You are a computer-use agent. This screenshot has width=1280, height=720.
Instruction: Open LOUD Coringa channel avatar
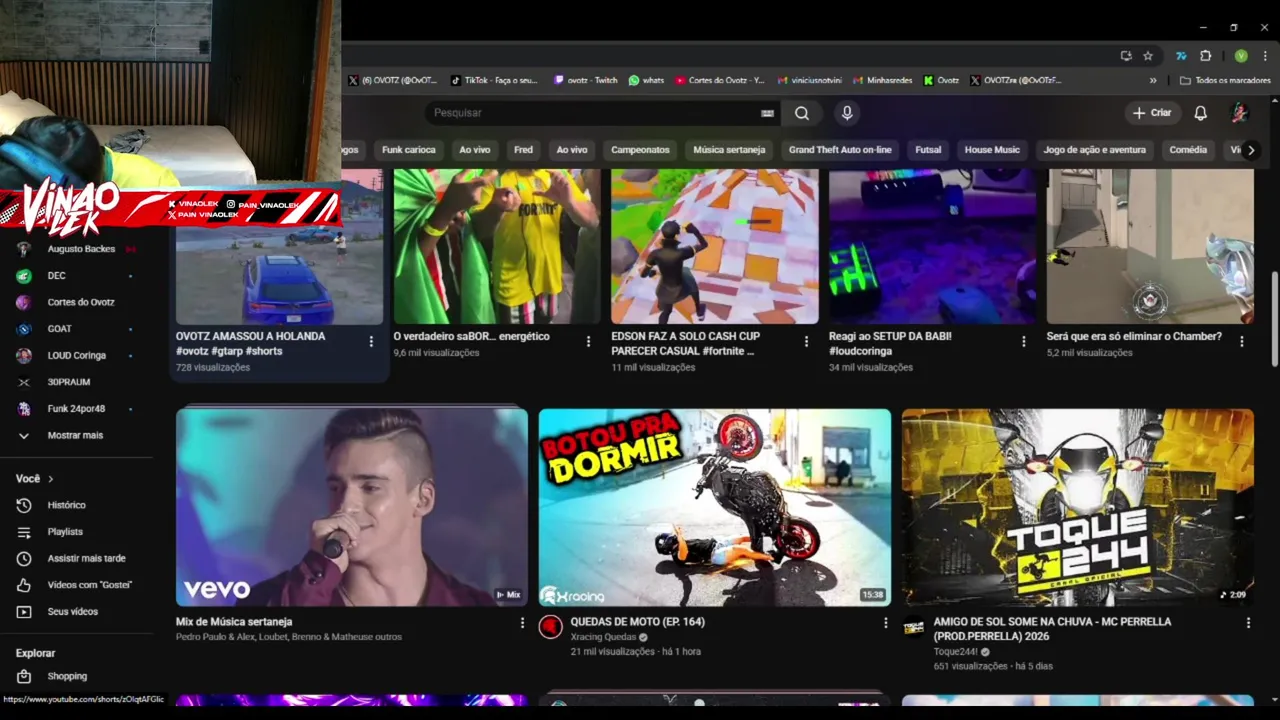click(24, 355)
